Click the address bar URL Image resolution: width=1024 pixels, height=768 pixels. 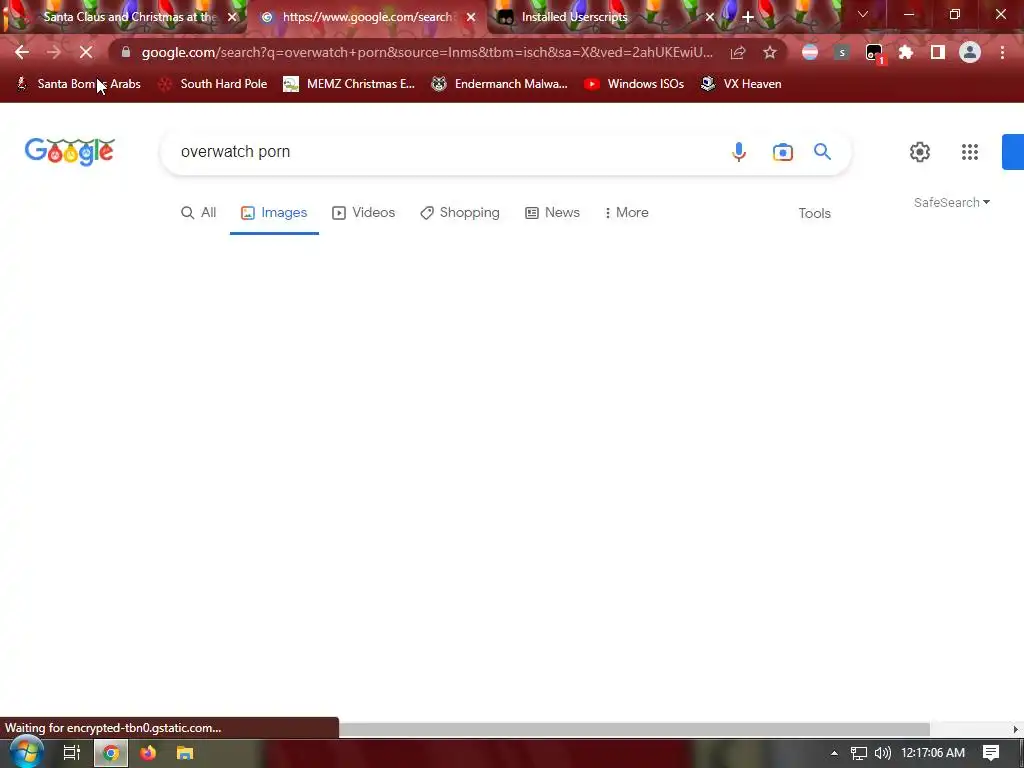427,52
